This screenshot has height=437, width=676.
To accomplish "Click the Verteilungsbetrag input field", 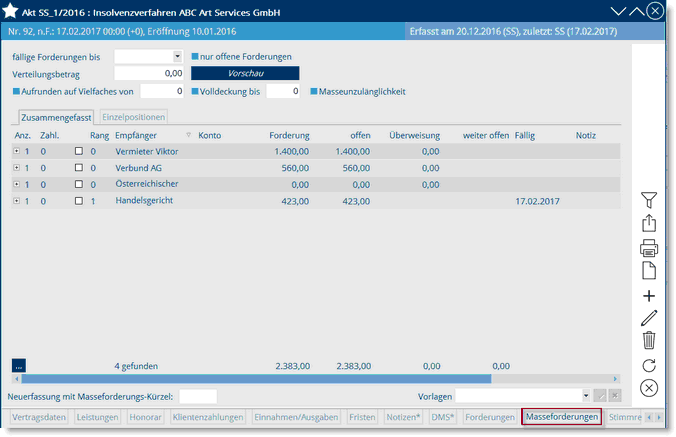I will [x=149, y=73].
